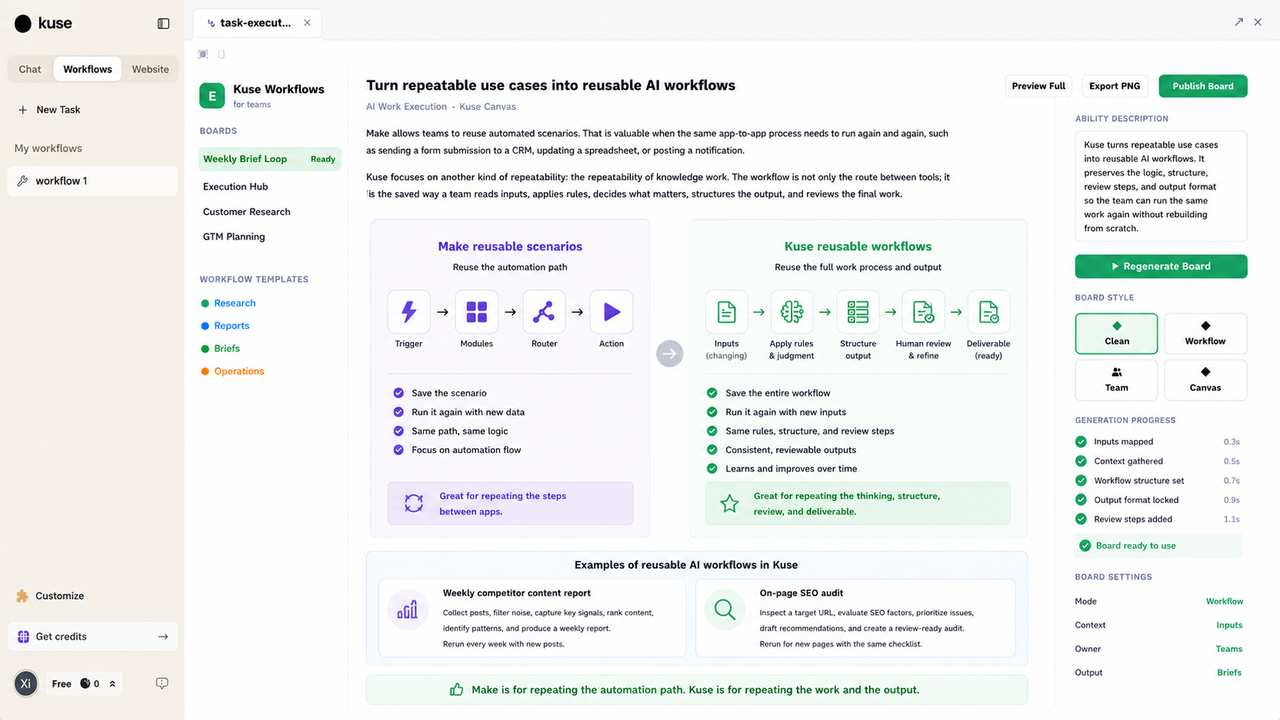Click the Regenerate Board button
Image resolution: width=1280 pixels, height=720 pixels.
[1161, 266]
